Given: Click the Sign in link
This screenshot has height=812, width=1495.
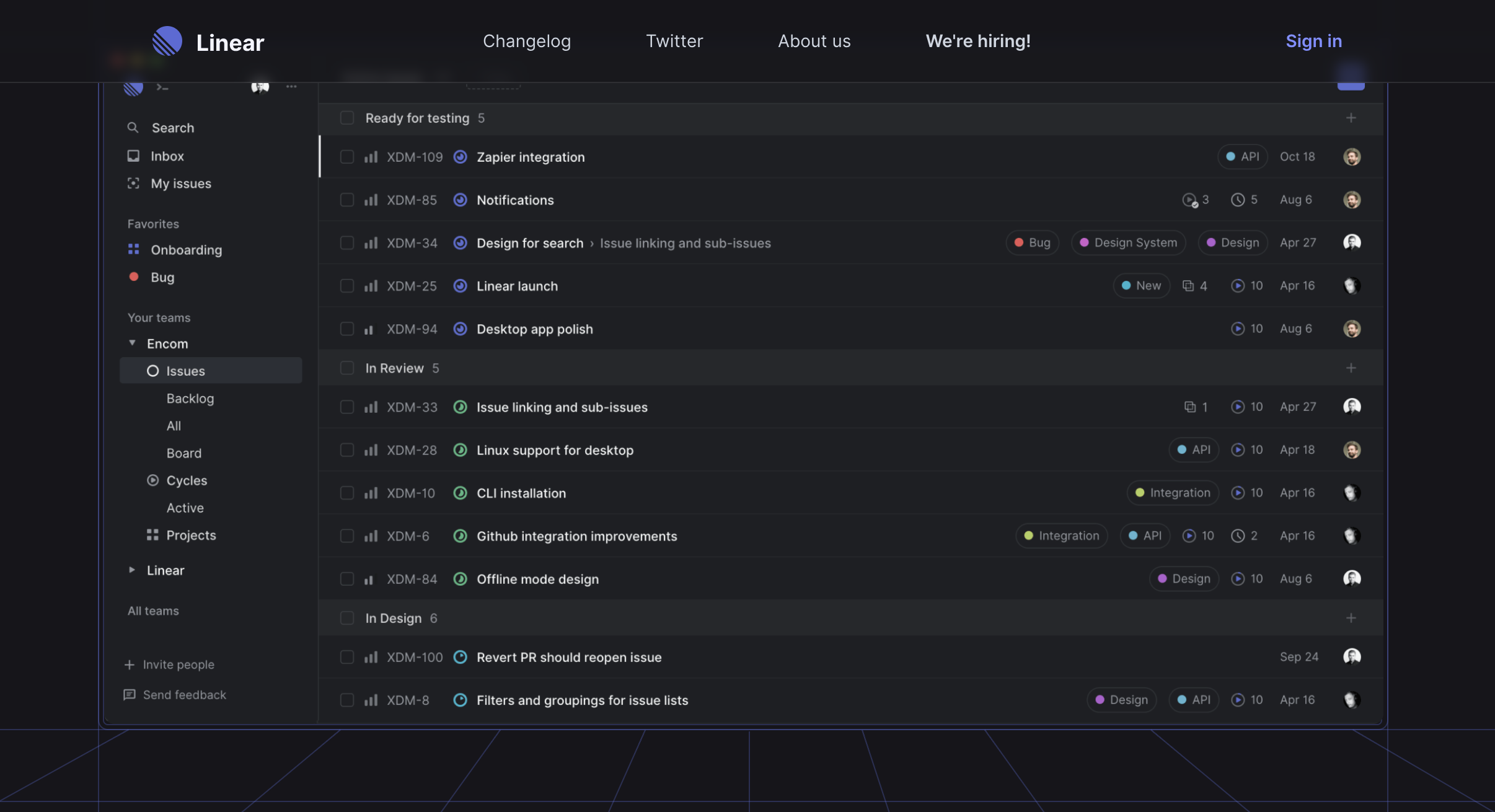Looking at the screenshot, I should point(1313,41).
